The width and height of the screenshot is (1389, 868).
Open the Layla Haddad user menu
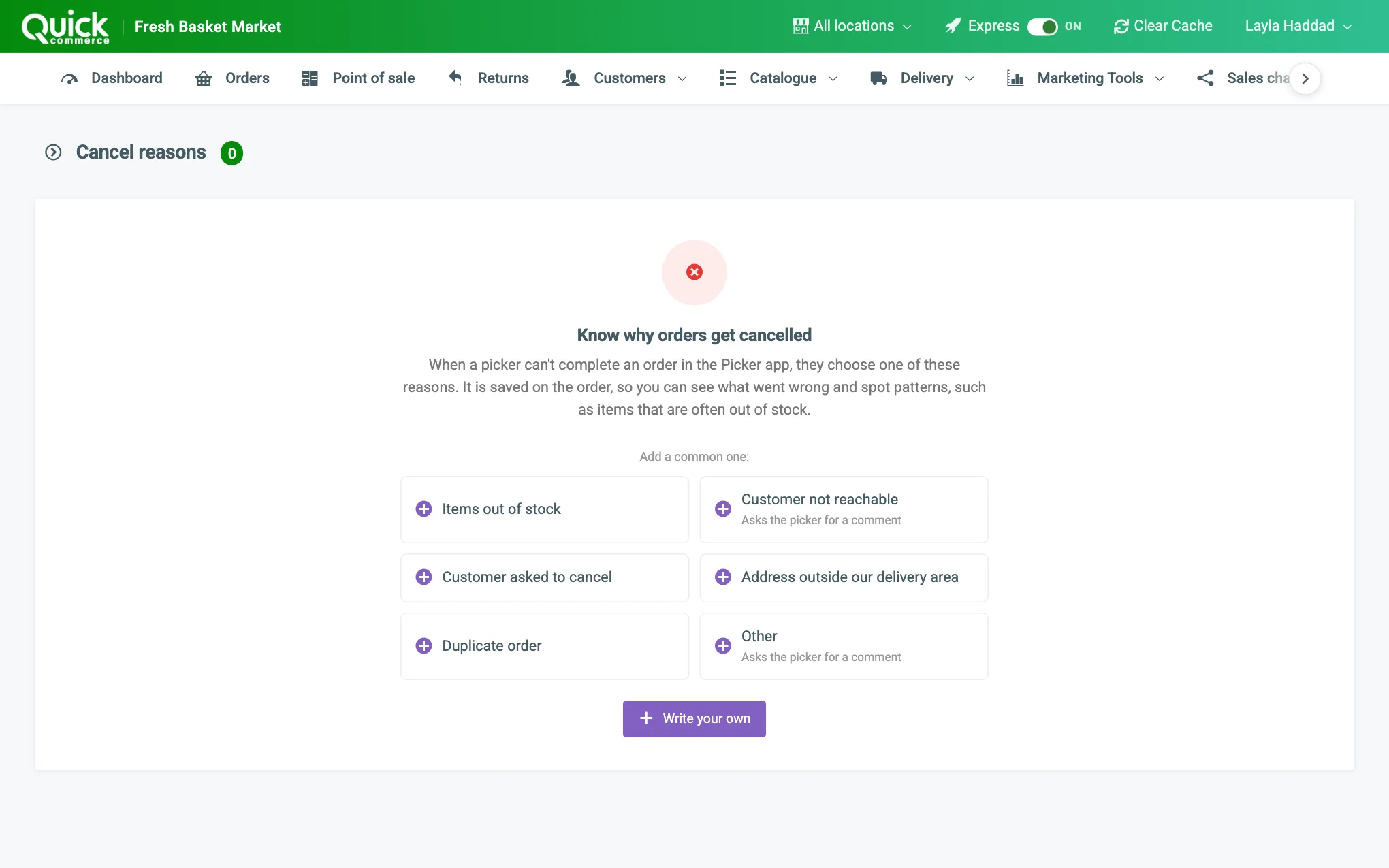coord(1298,26)
